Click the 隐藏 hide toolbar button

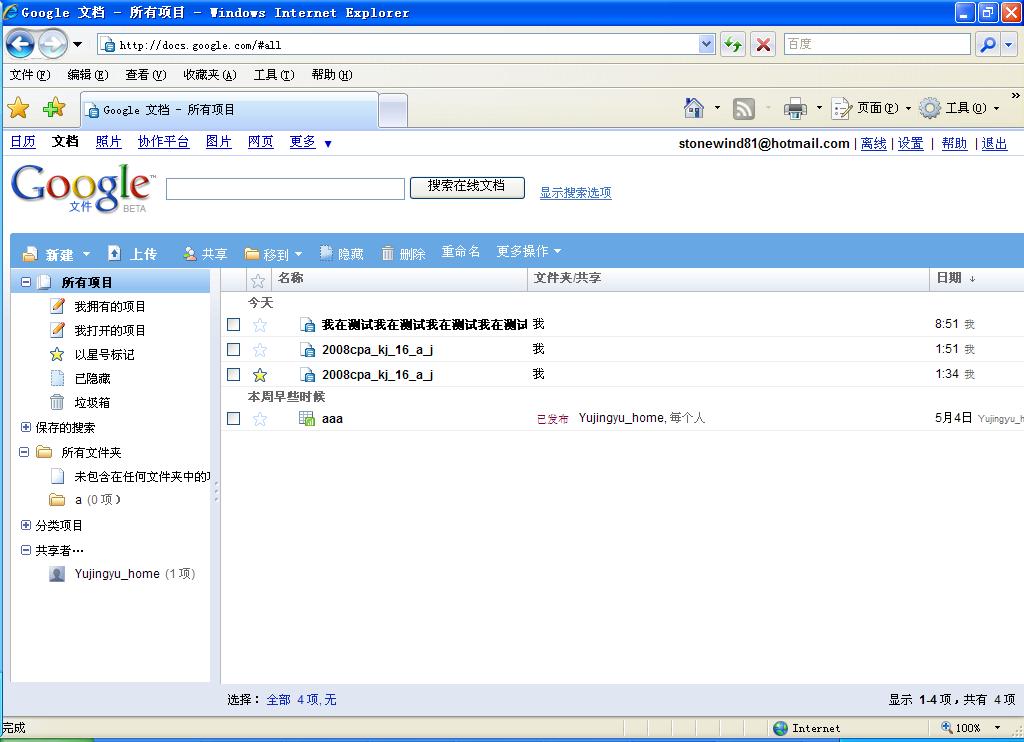342,253
